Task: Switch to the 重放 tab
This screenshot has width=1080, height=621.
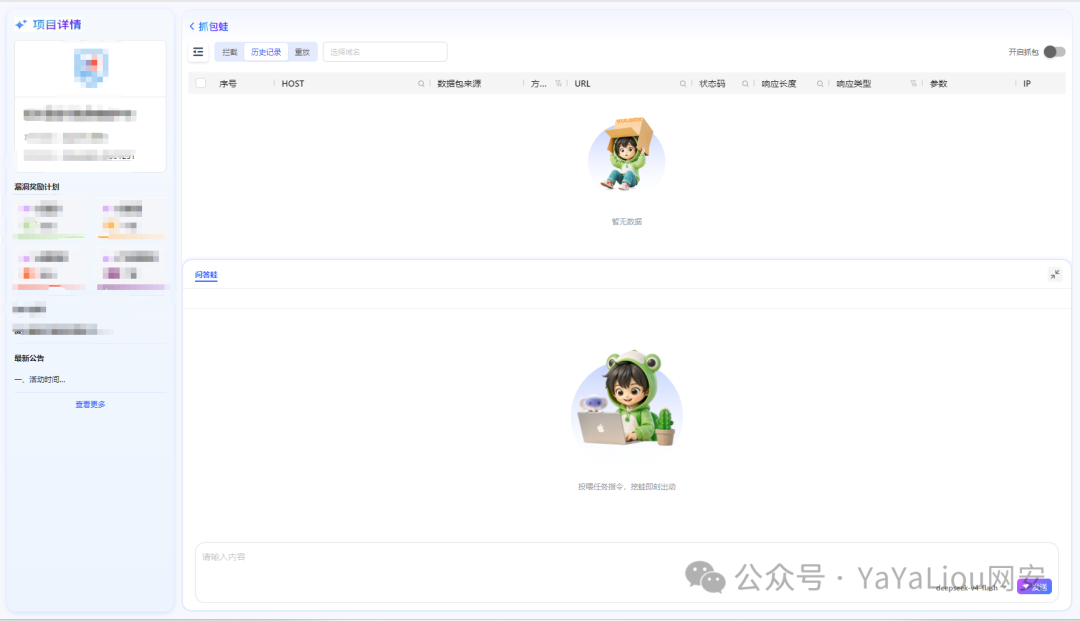Action: click(302, 52)
